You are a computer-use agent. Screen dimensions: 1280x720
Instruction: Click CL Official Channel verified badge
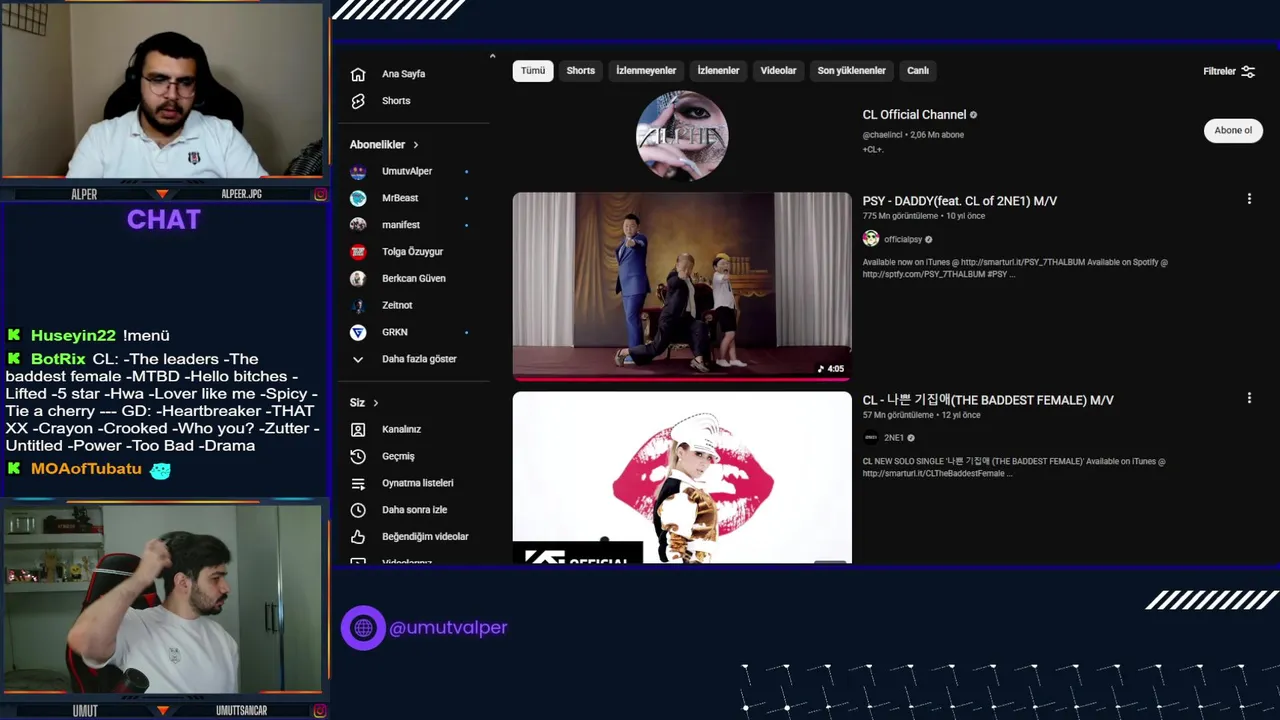973,115
